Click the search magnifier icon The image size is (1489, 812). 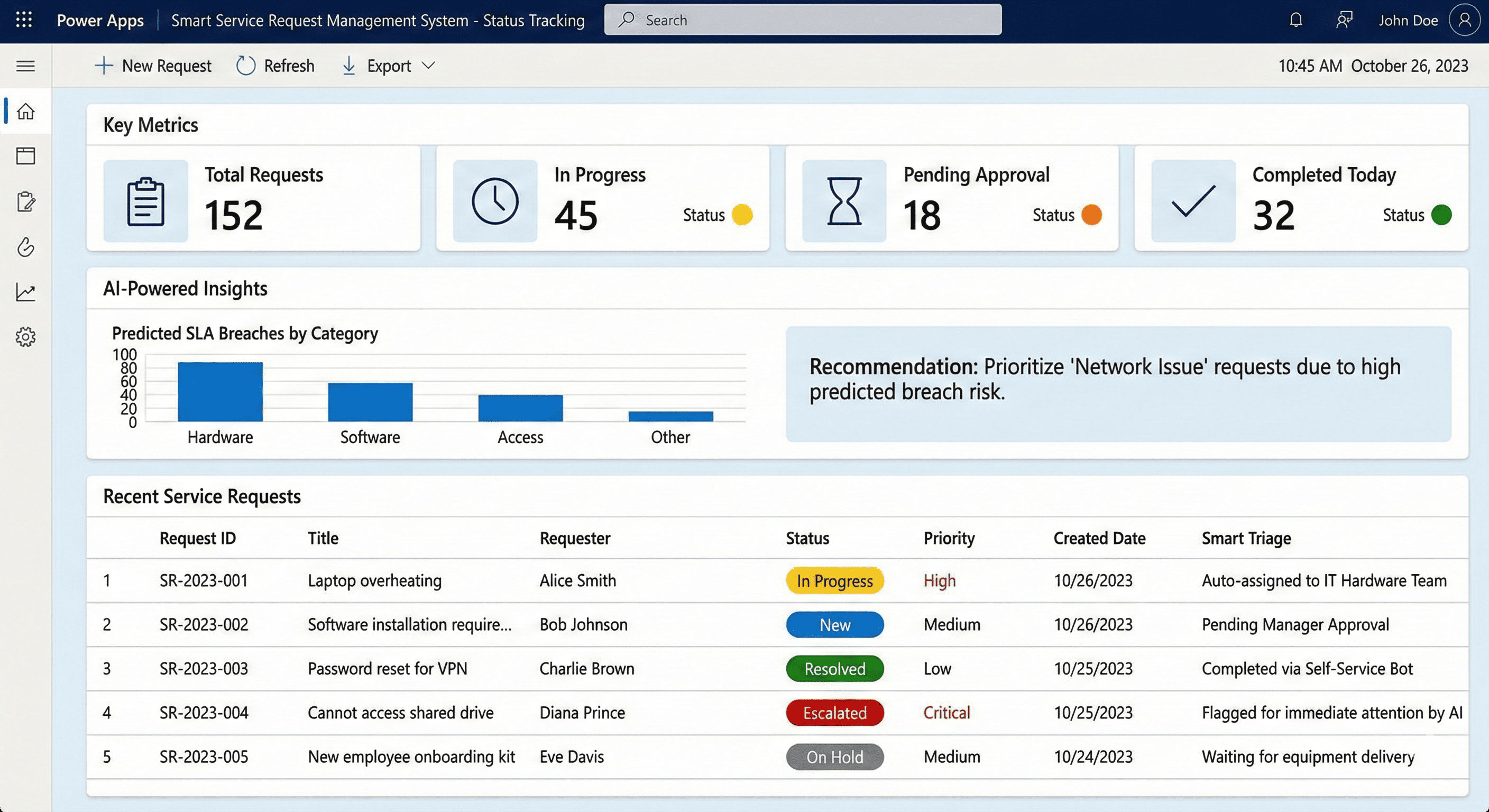tap(626, 20)
